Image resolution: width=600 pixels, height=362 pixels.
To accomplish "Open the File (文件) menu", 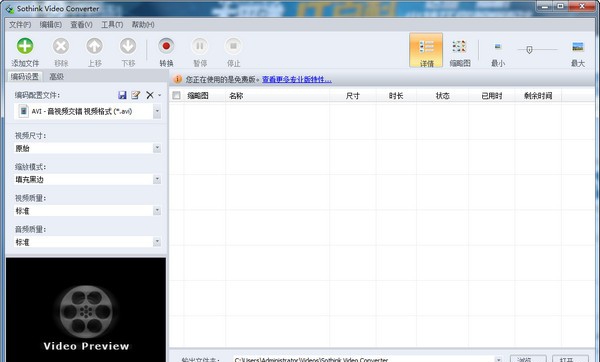I will coord(20,24).
